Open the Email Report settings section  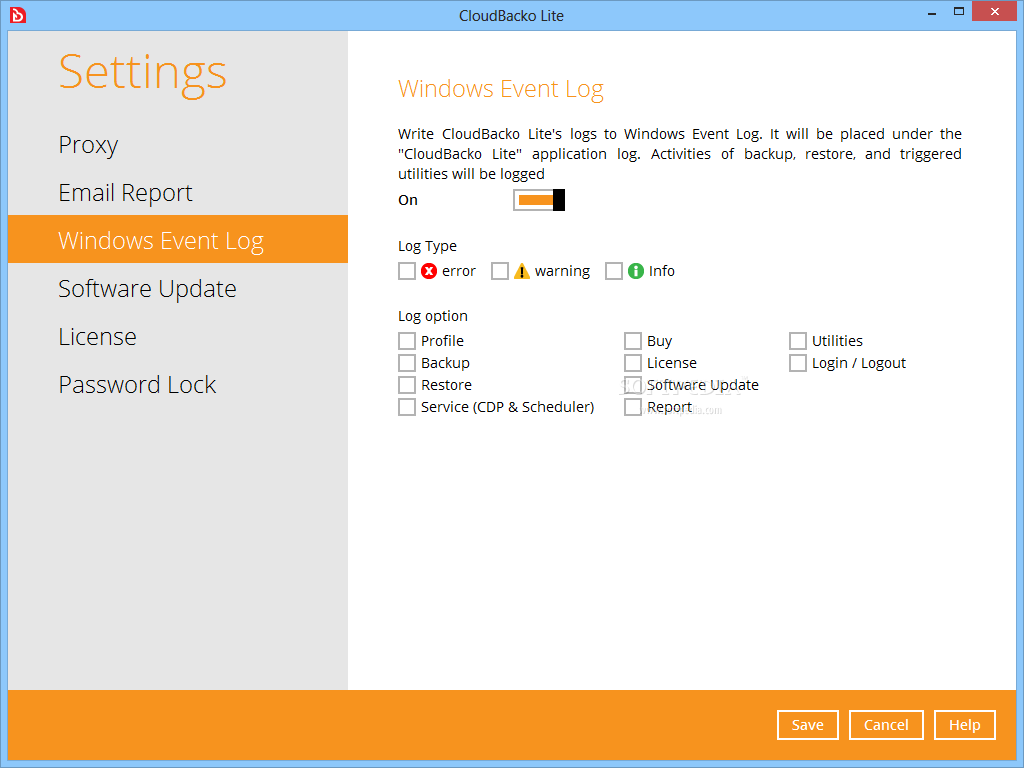point(178,193)
